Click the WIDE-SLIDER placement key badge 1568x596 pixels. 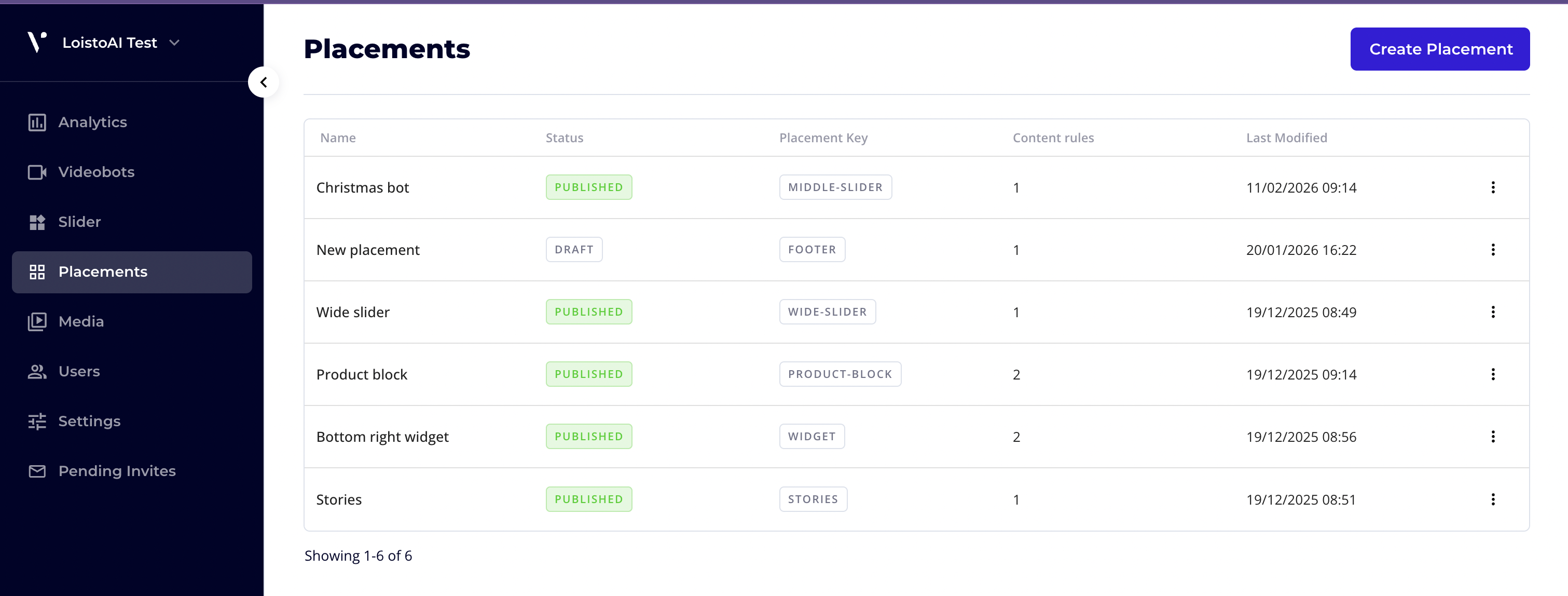click(827, 311)
